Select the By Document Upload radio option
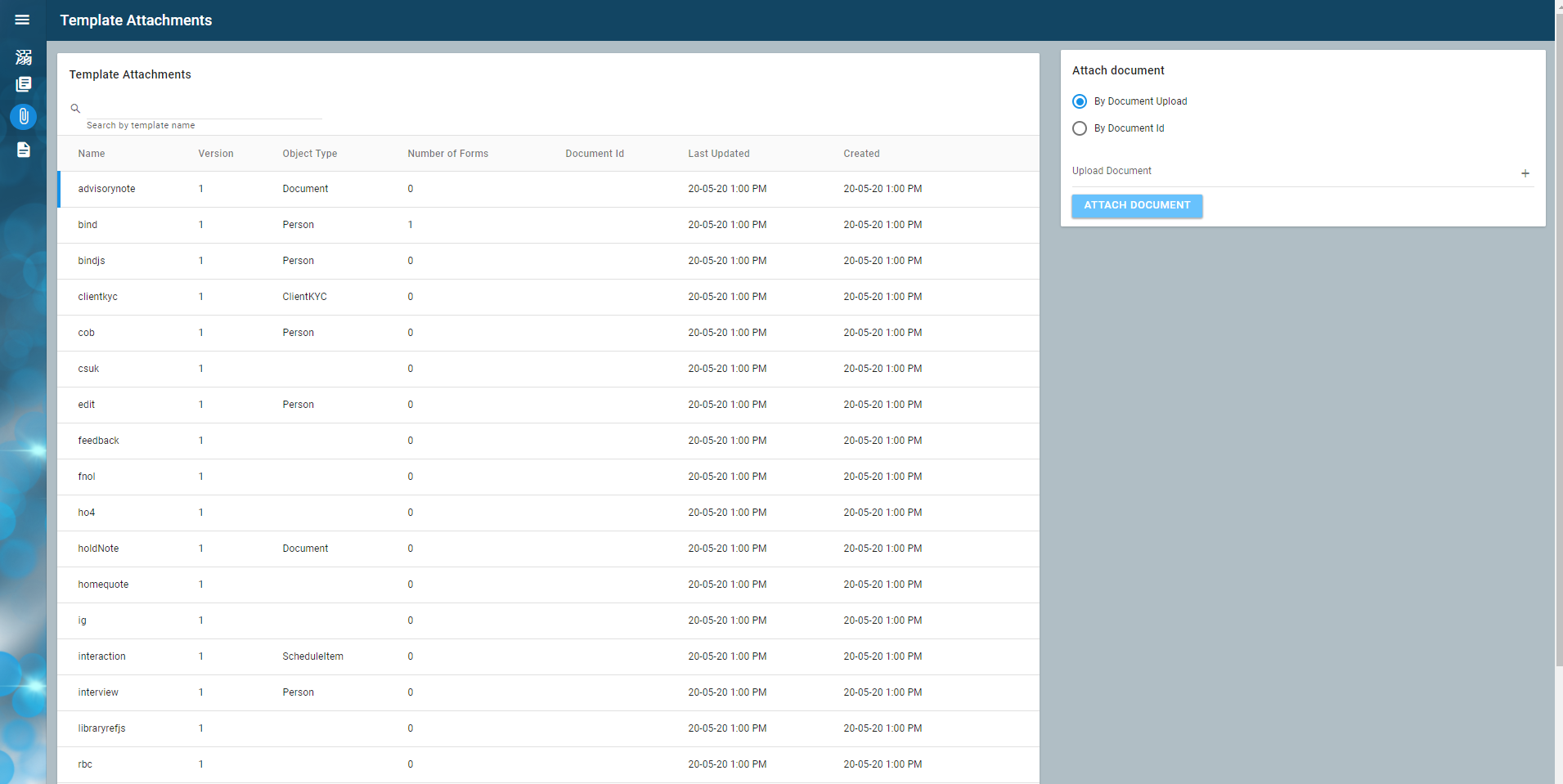The width and height of the screenshot is (1563, 784). (x=1080, y=101)
